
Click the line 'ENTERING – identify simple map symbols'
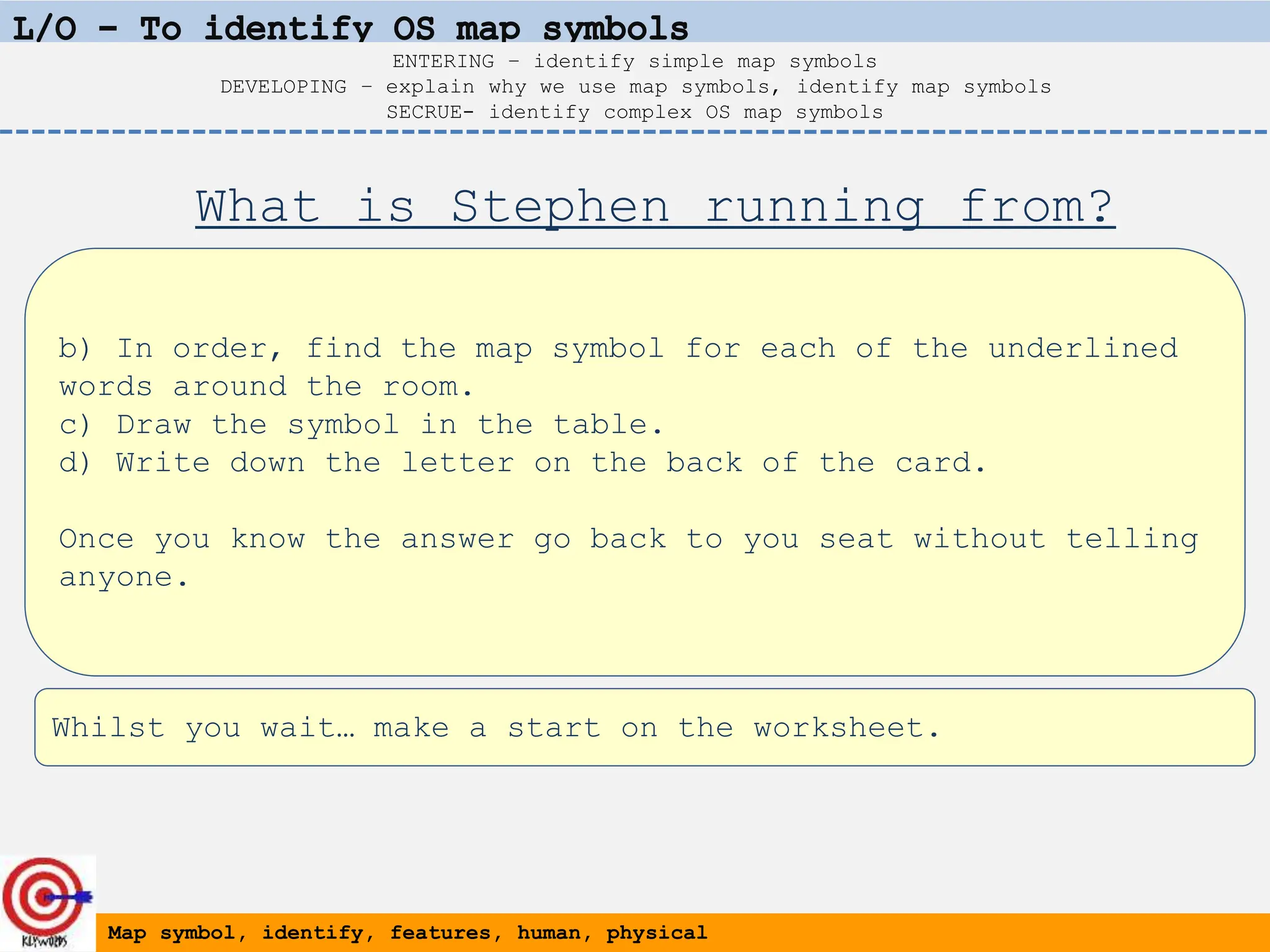[x=634, y=61]
